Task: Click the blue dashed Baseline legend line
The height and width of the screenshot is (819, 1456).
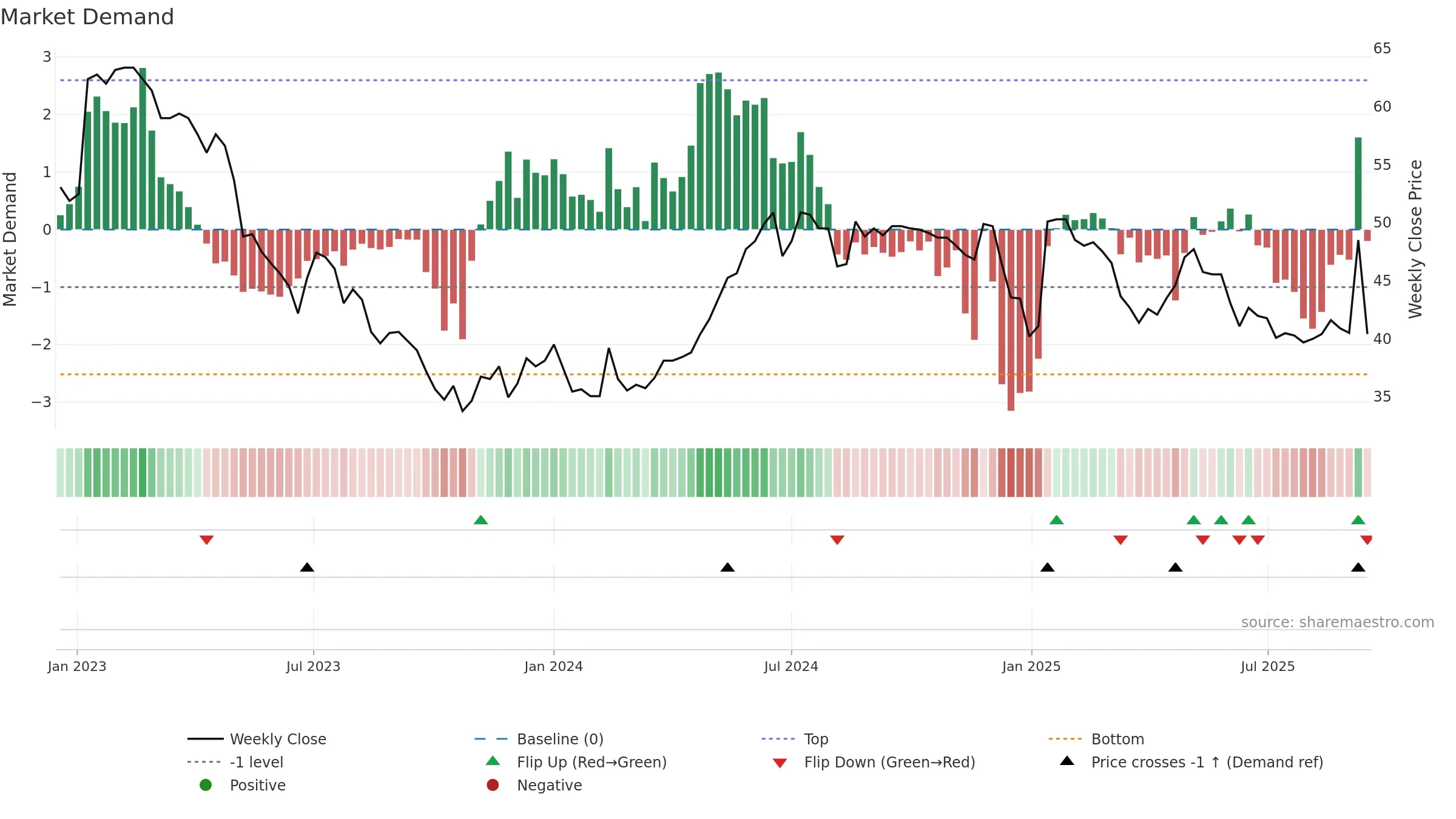Action: click(x=491, y=739)
